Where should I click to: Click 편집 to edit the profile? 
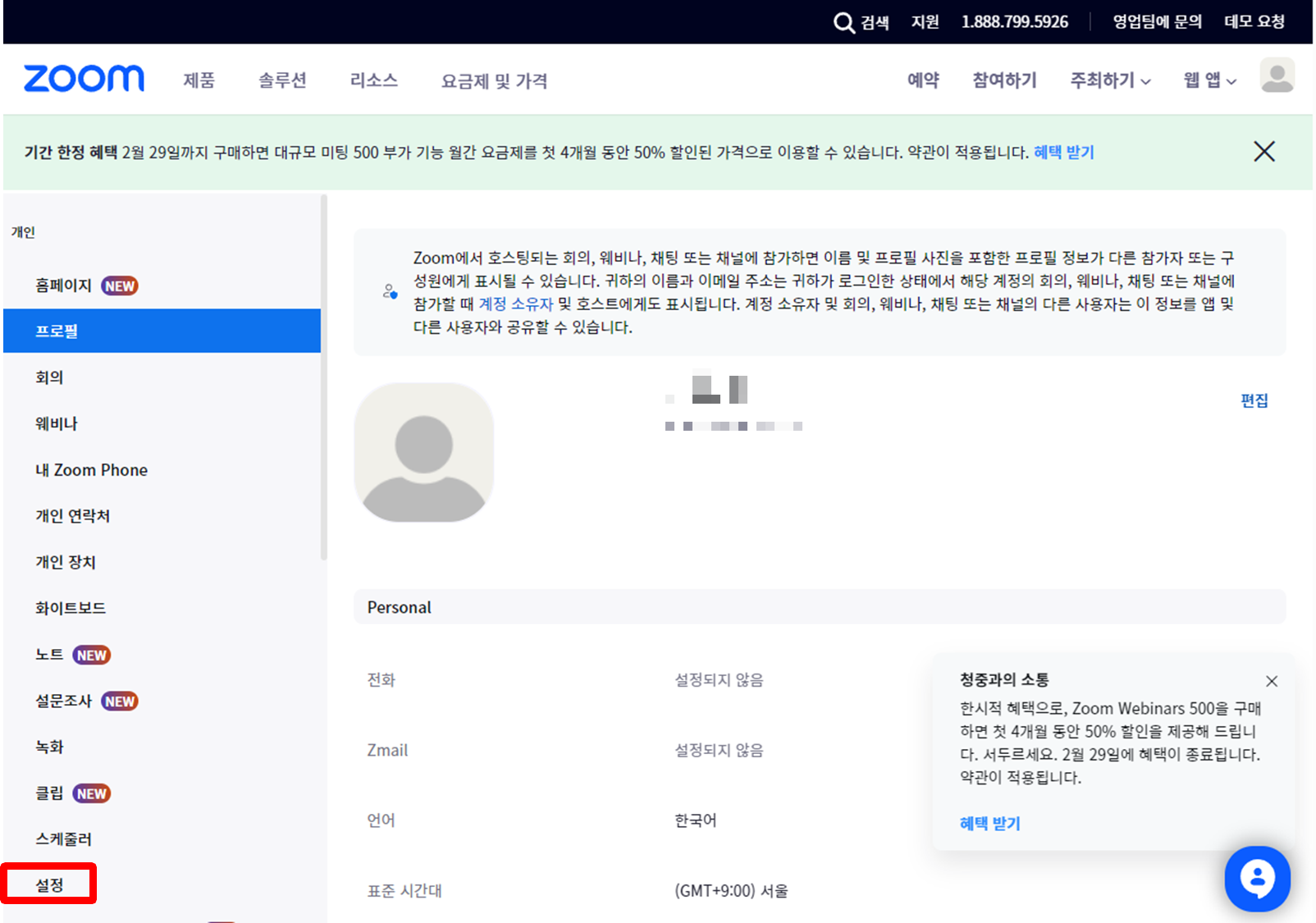[x=1254, y=400]
